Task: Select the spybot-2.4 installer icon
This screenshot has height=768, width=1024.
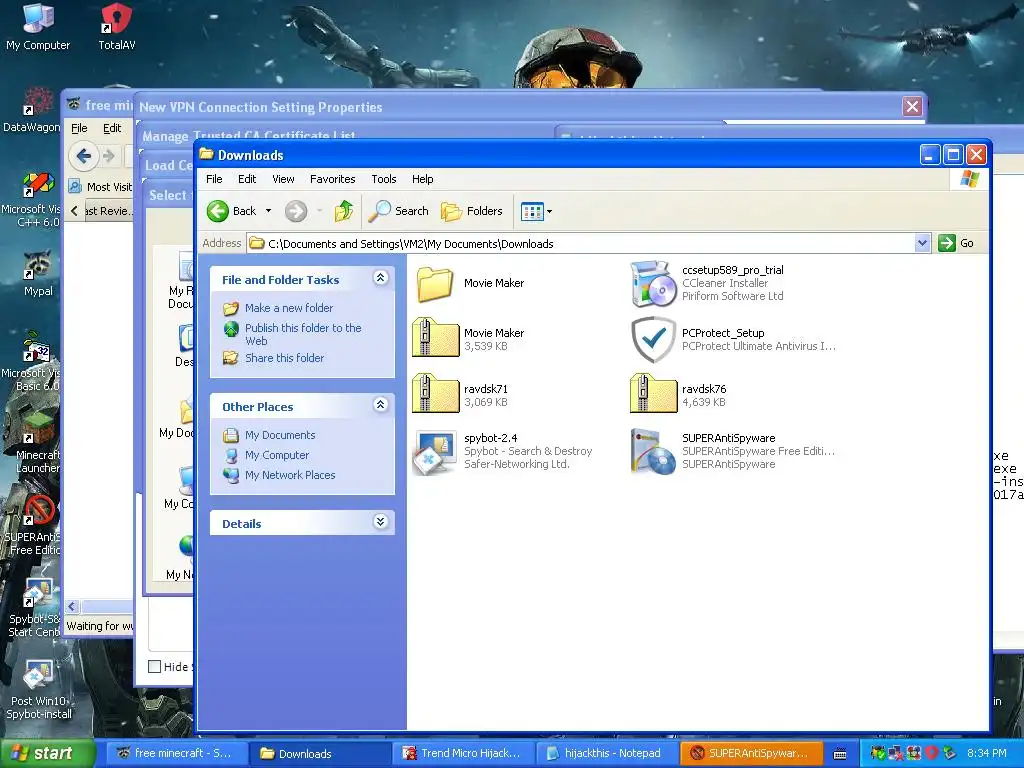Action: pos(436,452)
